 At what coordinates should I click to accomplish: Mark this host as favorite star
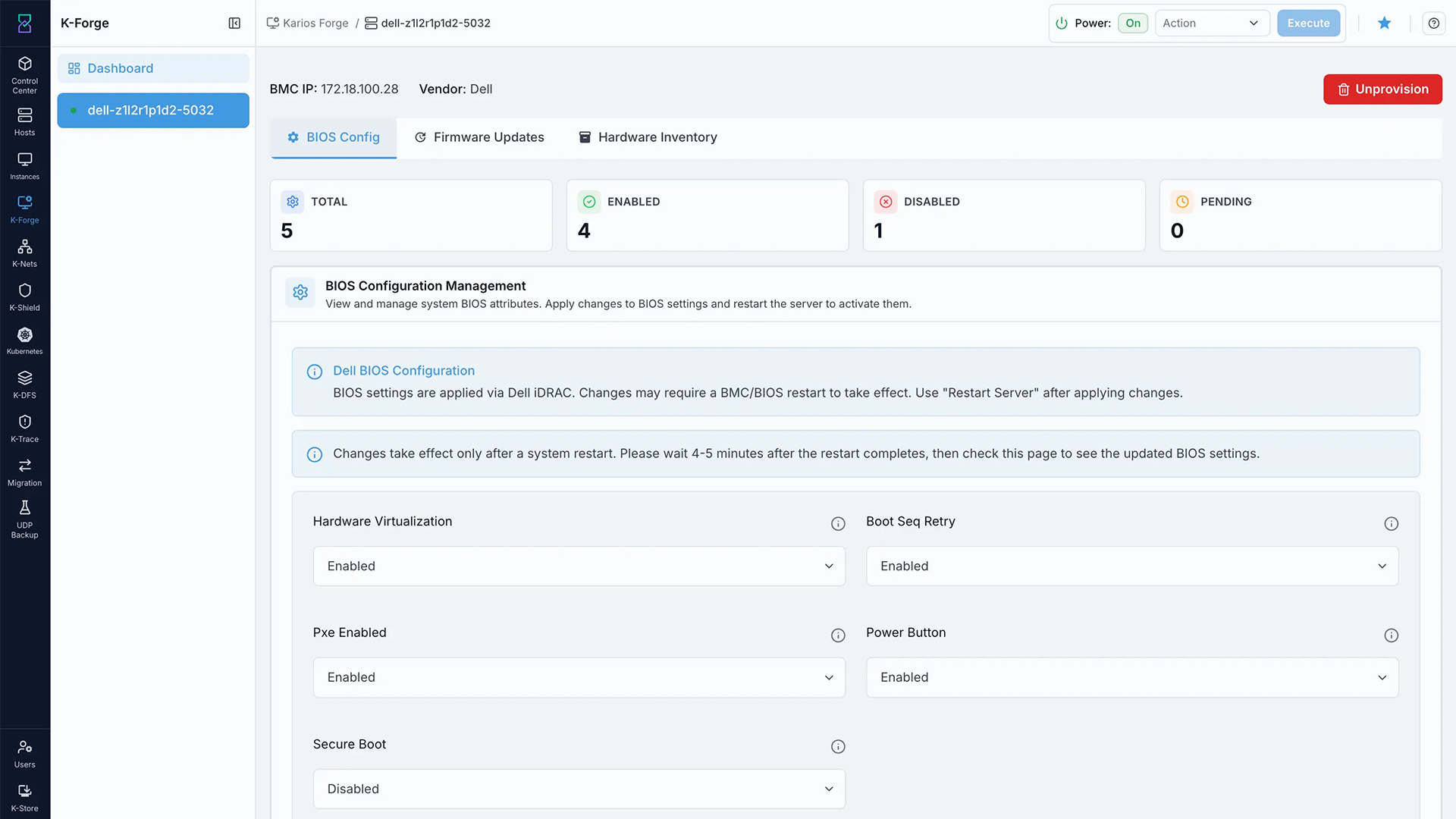pyautogui.click(x=1385, y=24)
